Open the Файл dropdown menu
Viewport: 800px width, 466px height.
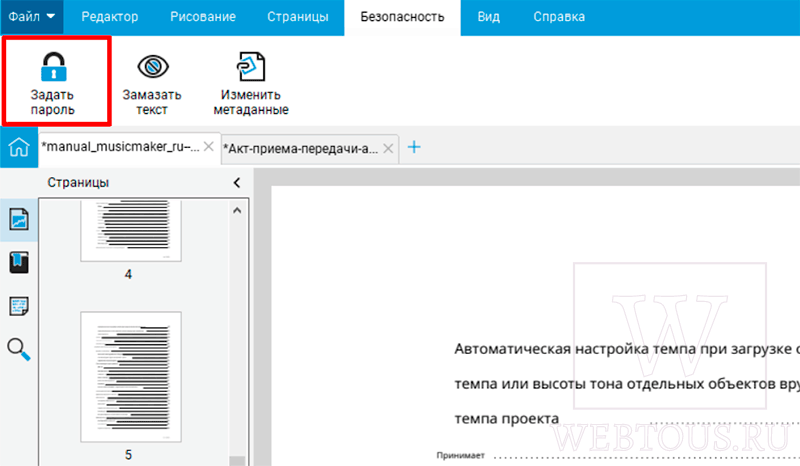(32, 17)
